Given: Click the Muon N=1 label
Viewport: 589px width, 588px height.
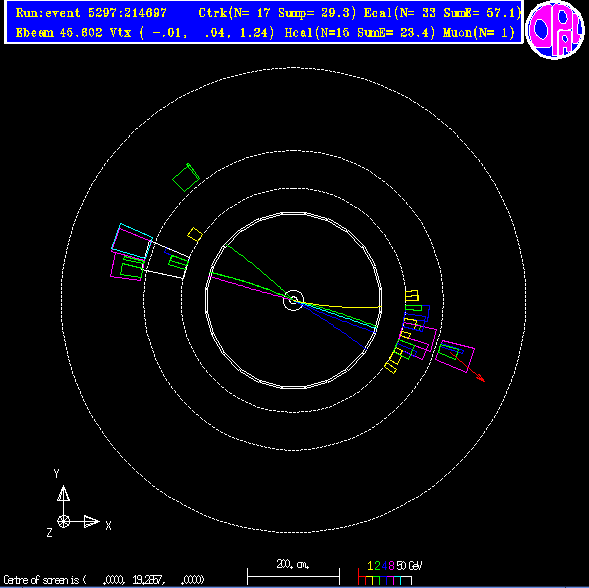Looking at the screenshot, I should click(x=479, y=33).
